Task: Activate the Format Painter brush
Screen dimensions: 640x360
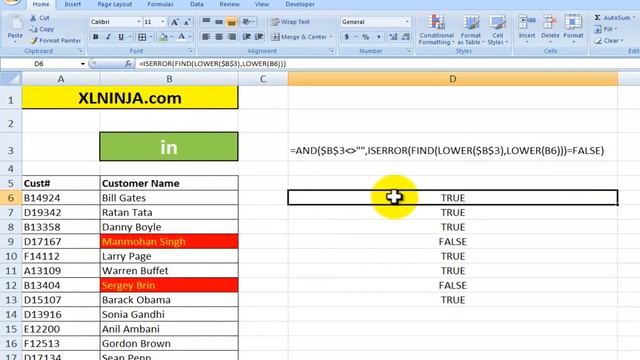Action: tap(33, 40)
